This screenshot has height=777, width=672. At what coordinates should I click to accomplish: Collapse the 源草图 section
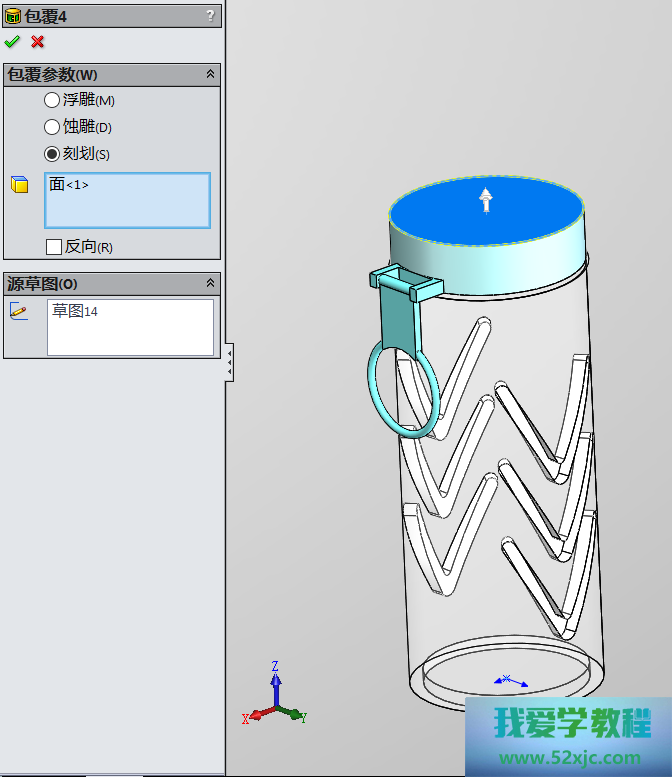tap(210, 284)
